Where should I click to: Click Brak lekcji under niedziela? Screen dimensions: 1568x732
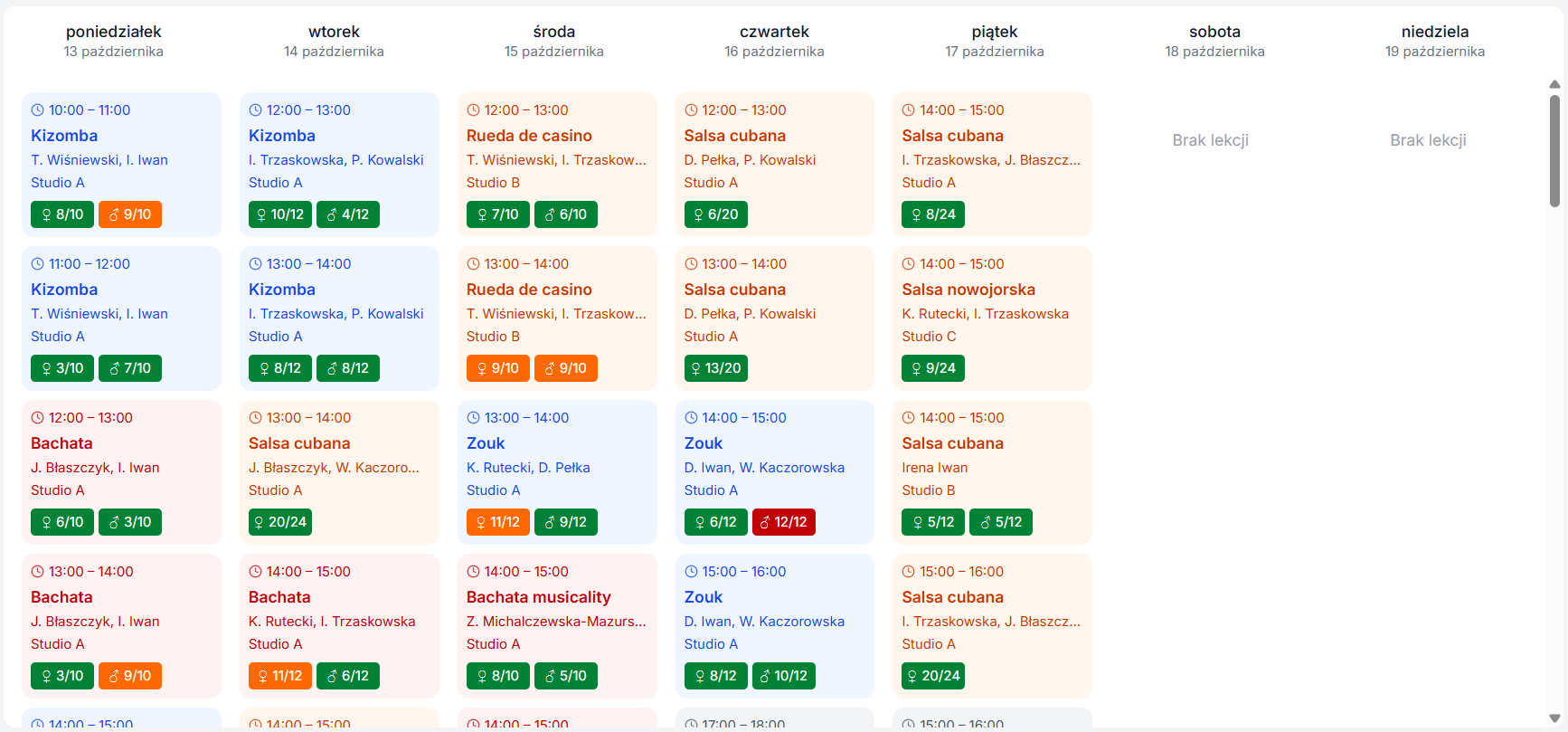coord(1428,140)
